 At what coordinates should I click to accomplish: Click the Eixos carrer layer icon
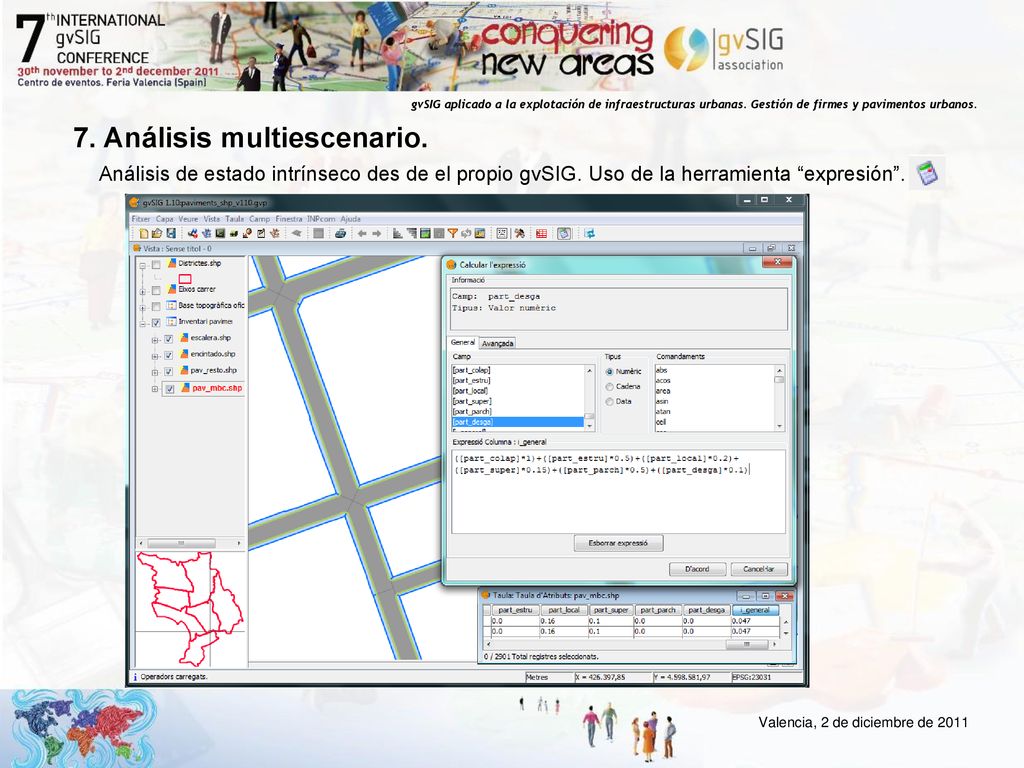point(172,289)
